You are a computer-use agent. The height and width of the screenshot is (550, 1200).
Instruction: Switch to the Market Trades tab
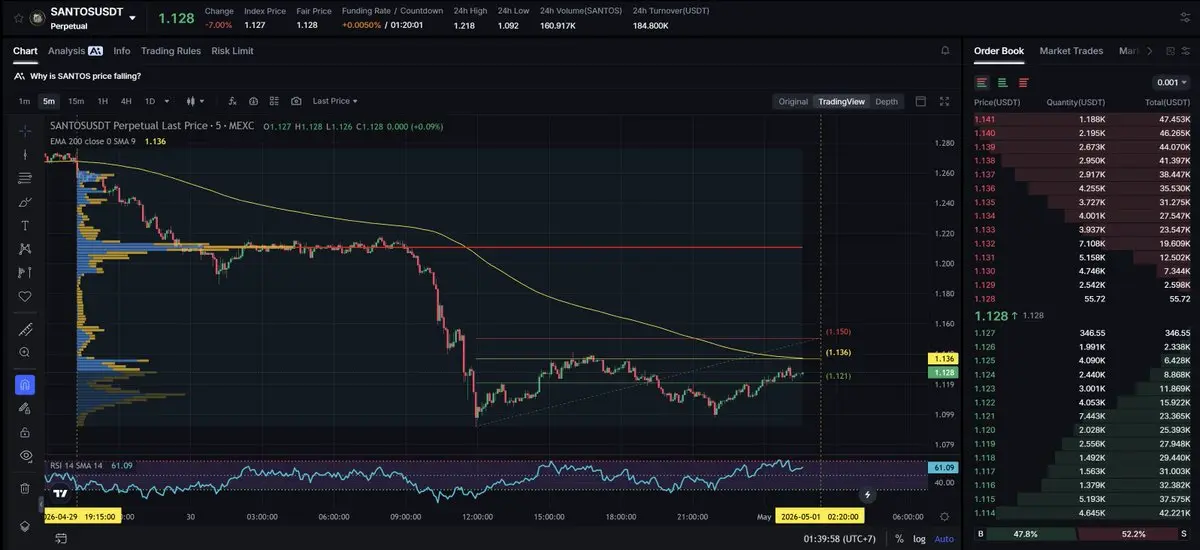point(1071,50)
